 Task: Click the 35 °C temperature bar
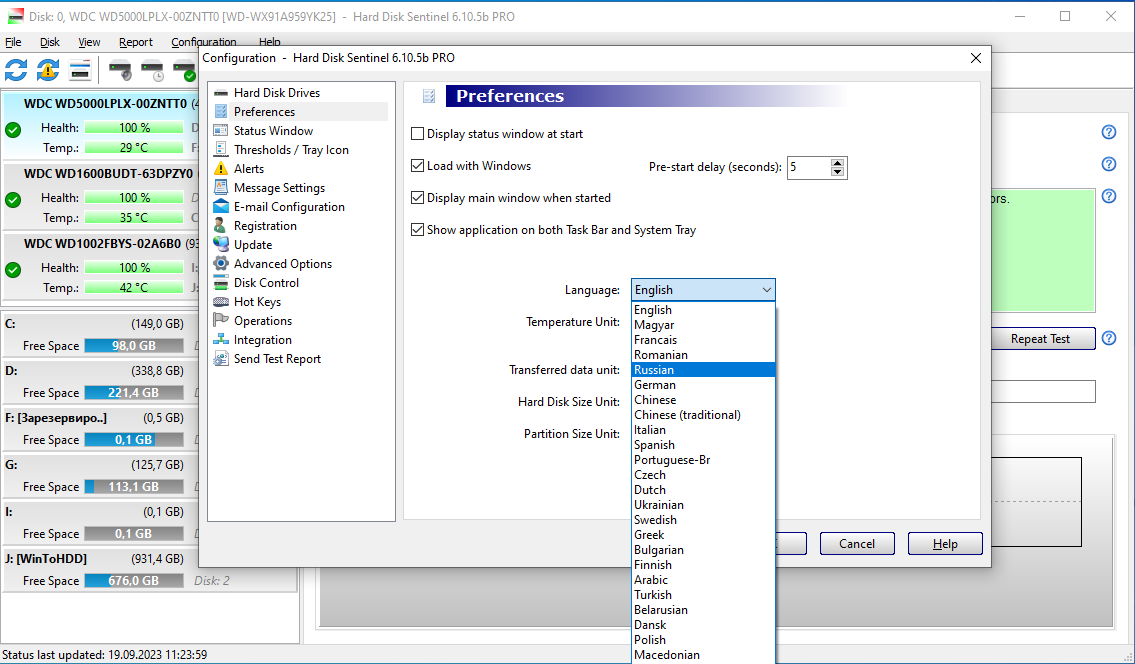134,217
